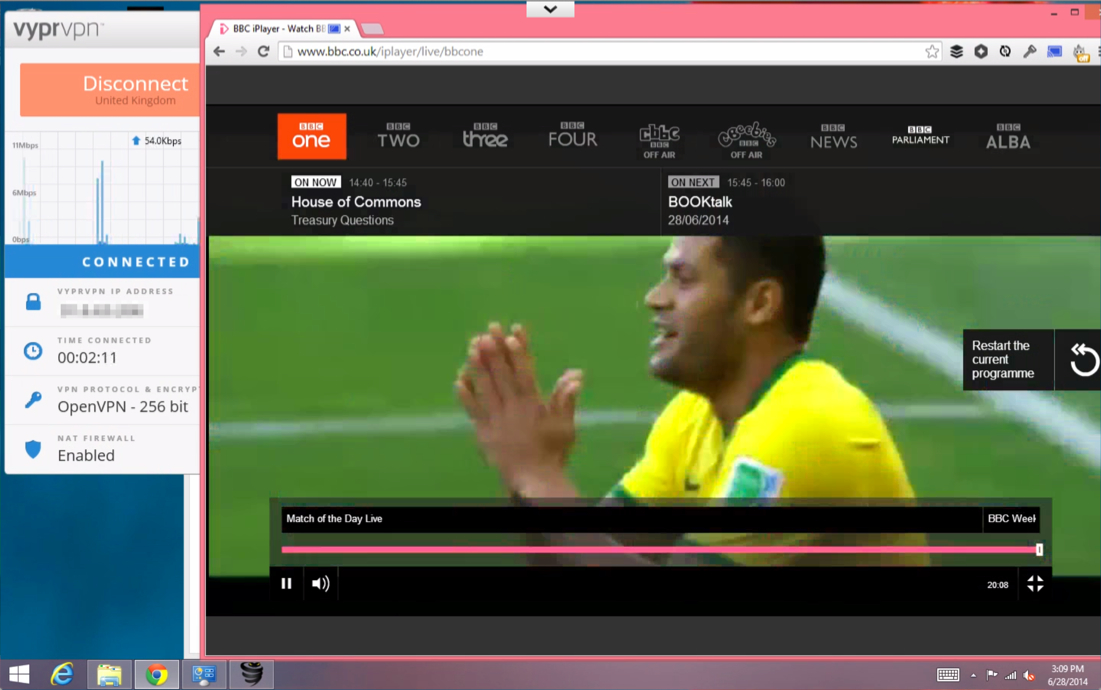Switch to BBC Two channel
Image resolution: width=1101 pixels, height=690 pixels.
click(x=398, y=136)
